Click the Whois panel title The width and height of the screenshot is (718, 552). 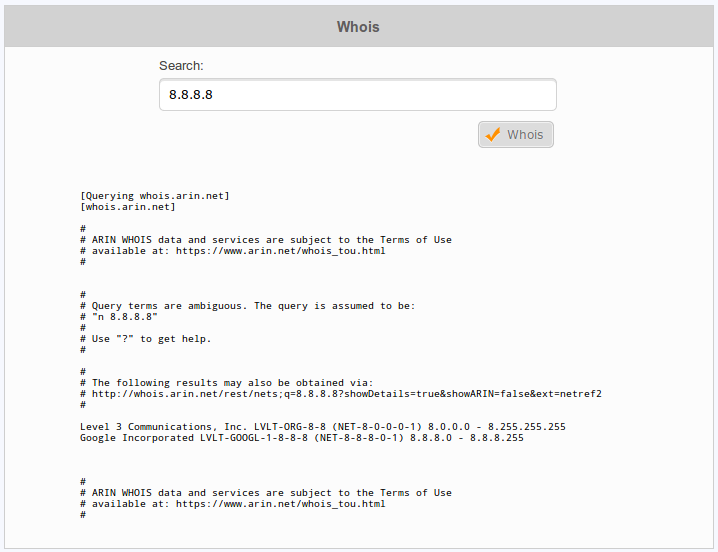[x=358, y=27]
